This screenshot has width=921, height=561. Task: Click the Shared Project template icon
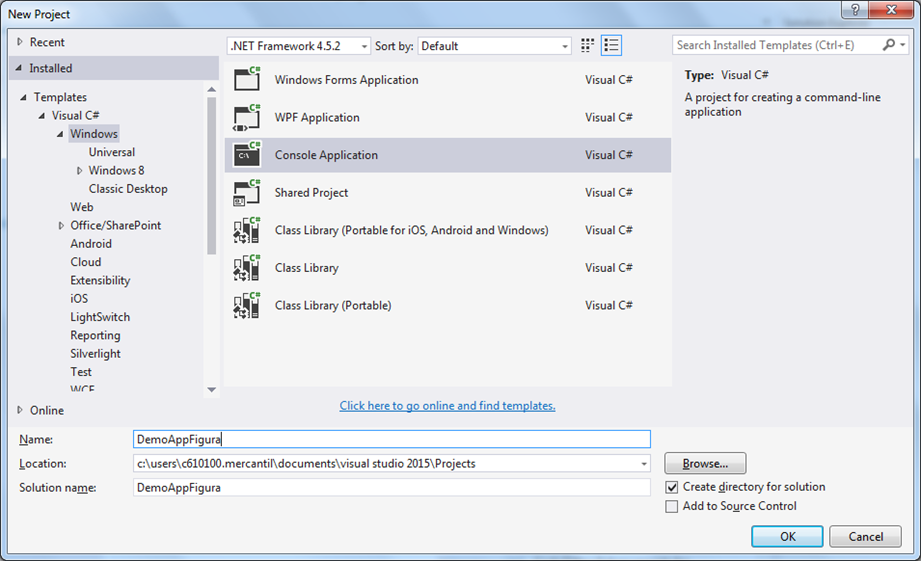click(247, 192)
